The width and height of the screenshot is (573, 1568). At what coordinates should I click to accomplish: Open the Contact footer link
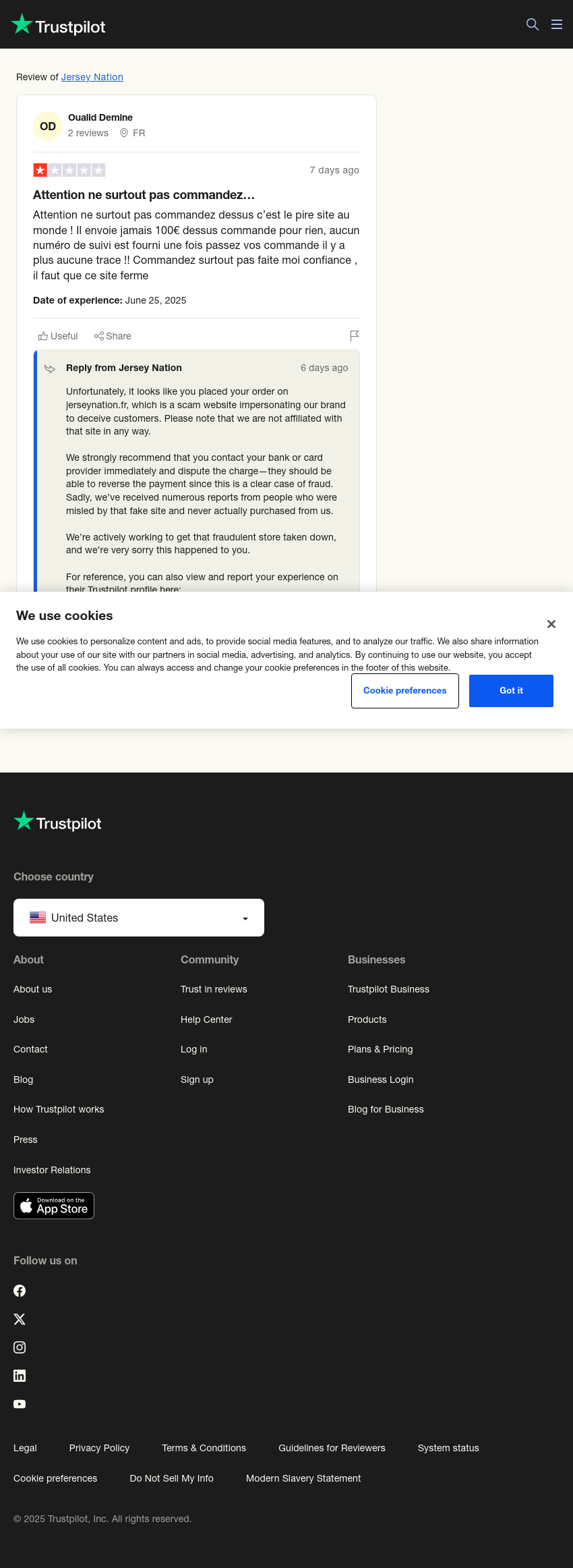(30, 1049)
